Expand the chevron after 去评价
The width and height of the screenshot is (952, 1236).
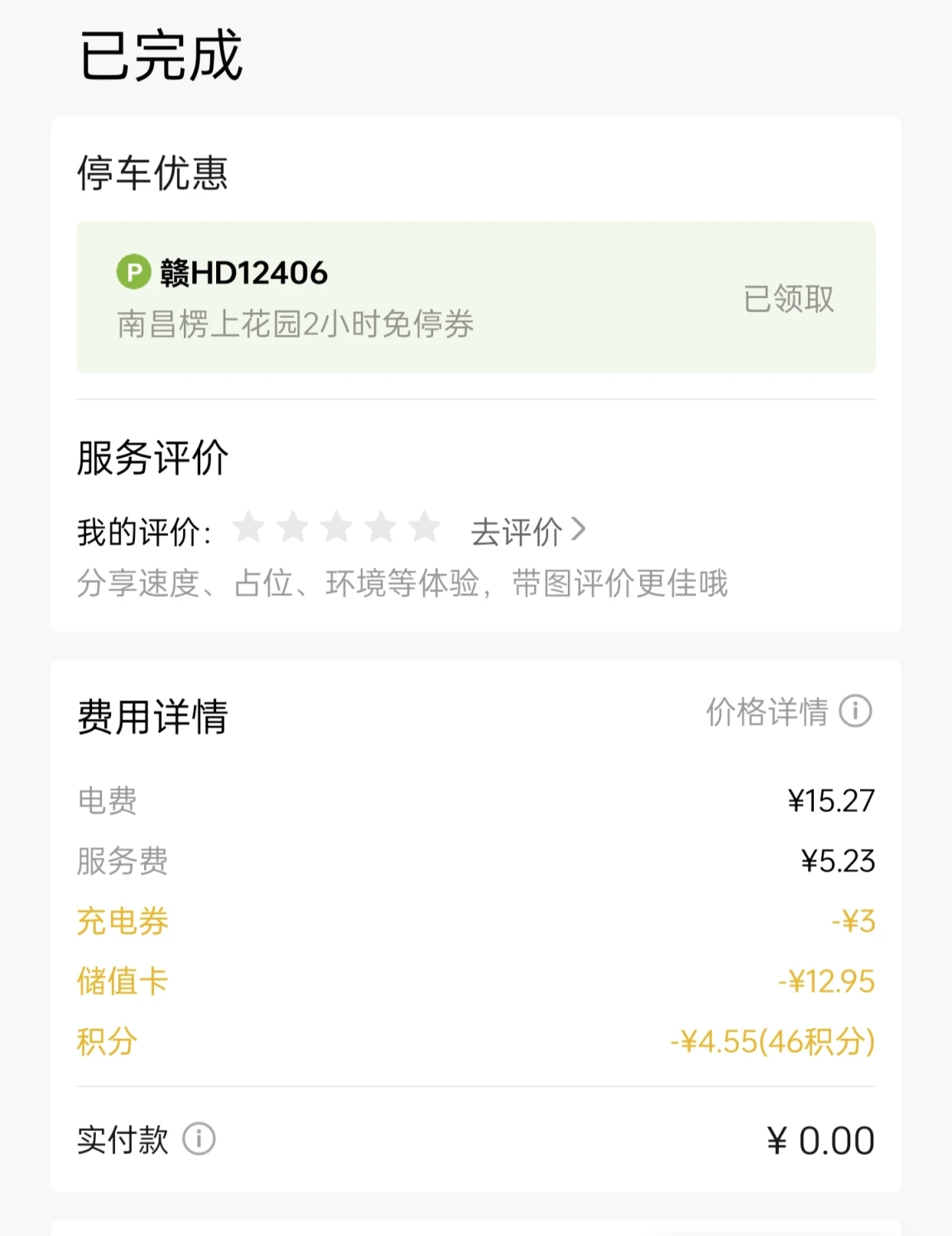click(x=579, y=529)
